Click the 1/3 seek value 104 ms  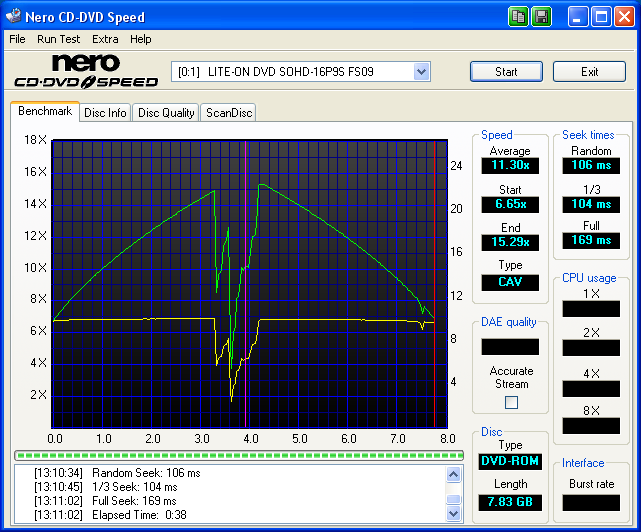(x=591, y=204)
